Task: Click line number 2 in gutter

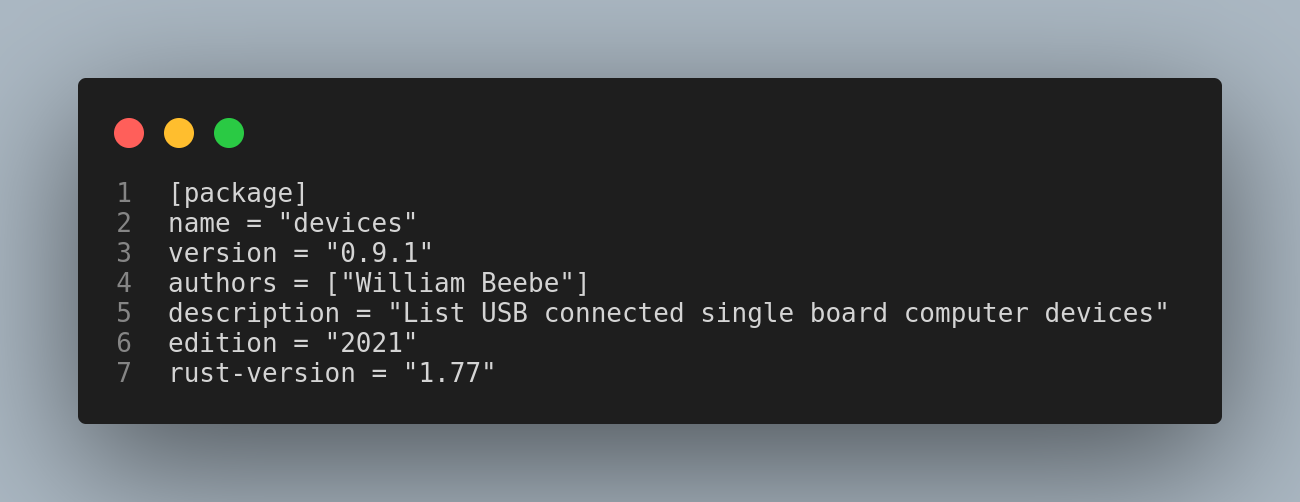Action: (x=124, y=223)
